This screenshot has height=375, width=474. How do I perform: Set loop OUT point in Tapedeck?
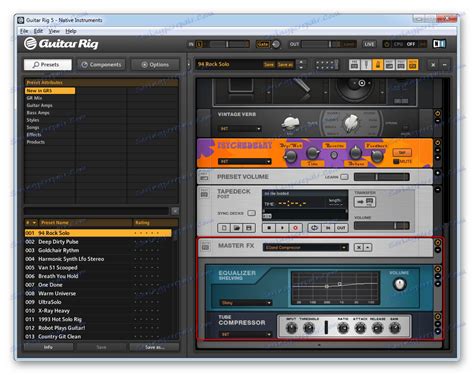coord(341,228)
